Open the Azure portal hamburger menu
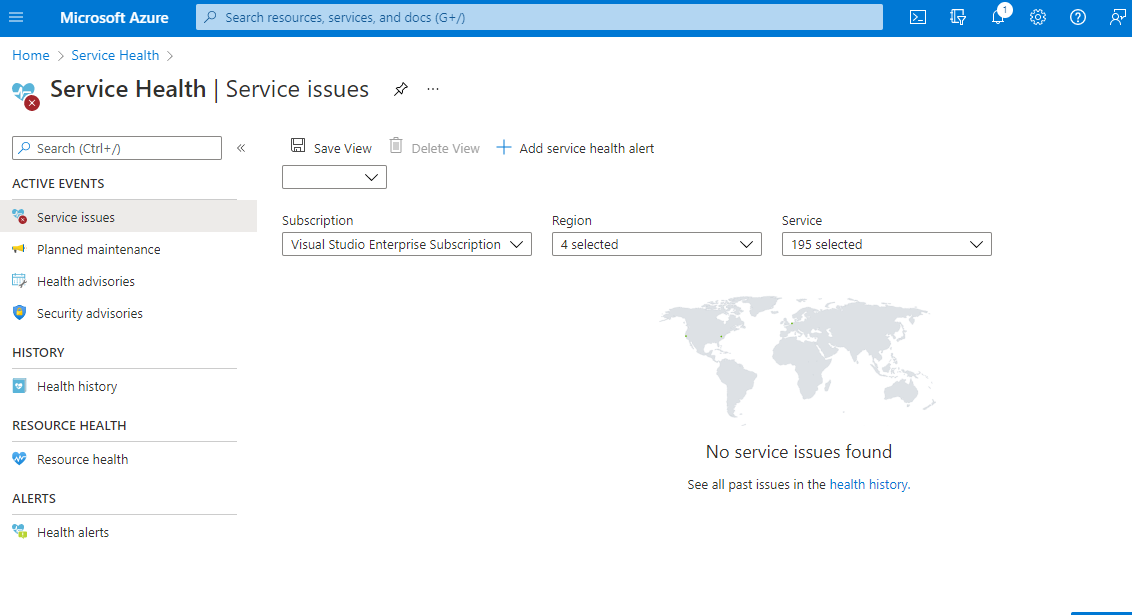1132x615 pixels. tap(15, 16)
